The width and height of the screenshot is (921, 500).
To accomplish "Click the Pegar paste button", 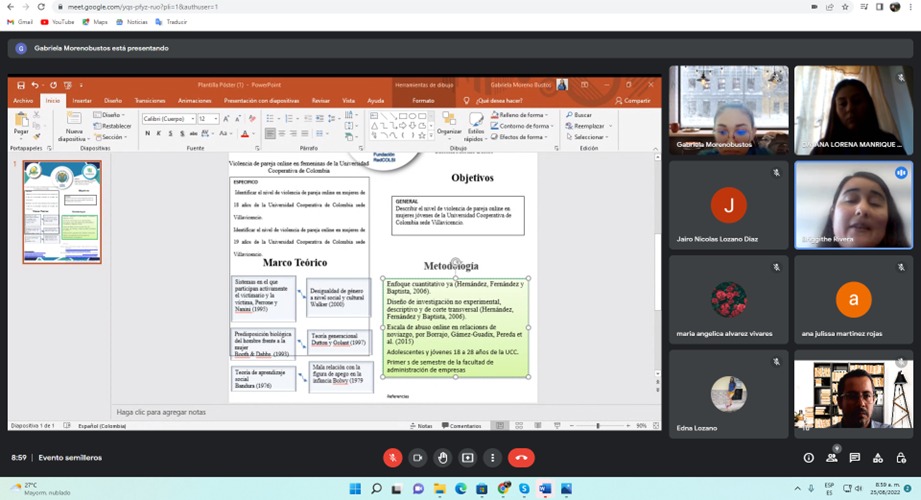I will 21,125.
